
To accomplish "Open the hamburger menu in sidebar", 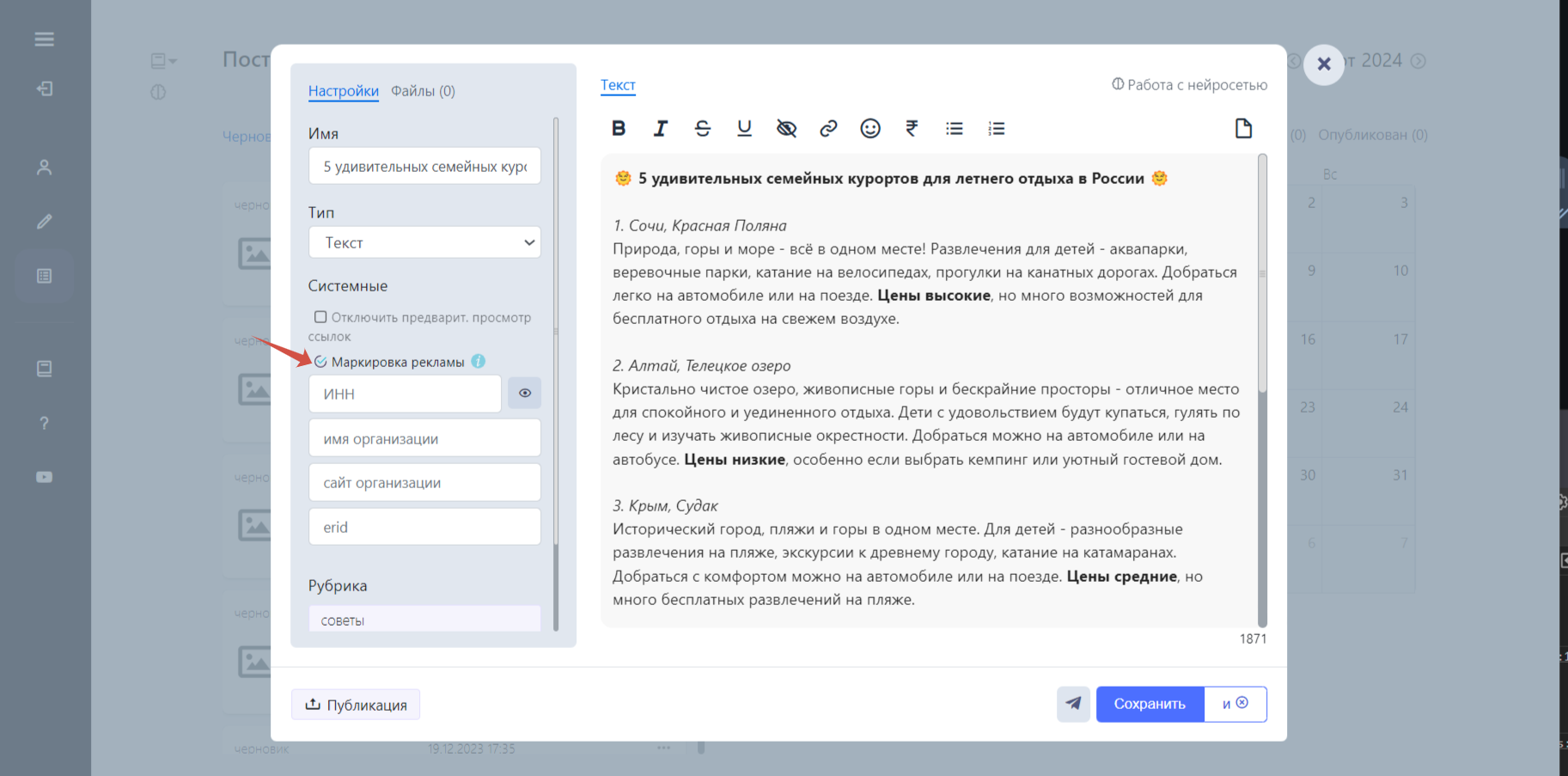I will coord(45,39).
